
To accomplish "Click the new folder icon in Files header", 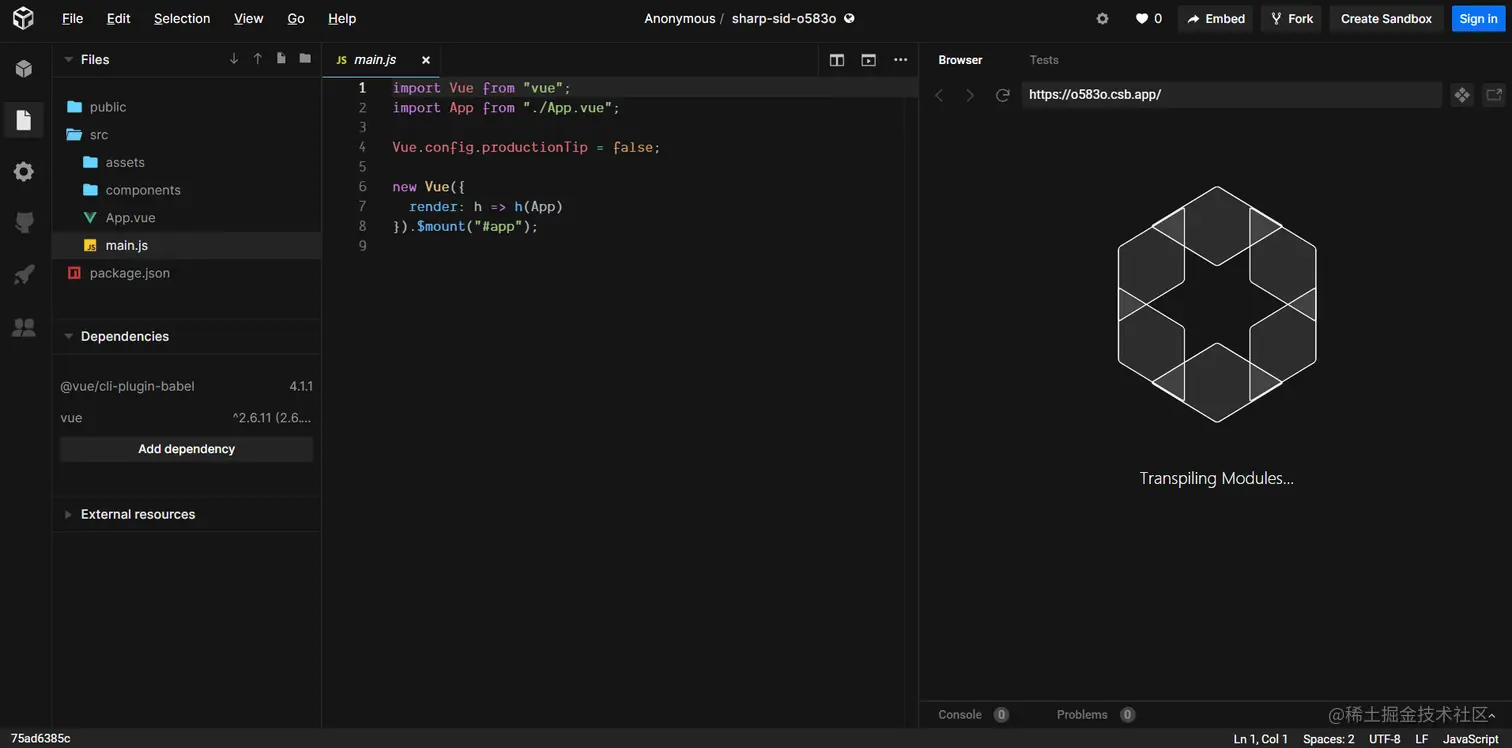I will click(305, 59).
